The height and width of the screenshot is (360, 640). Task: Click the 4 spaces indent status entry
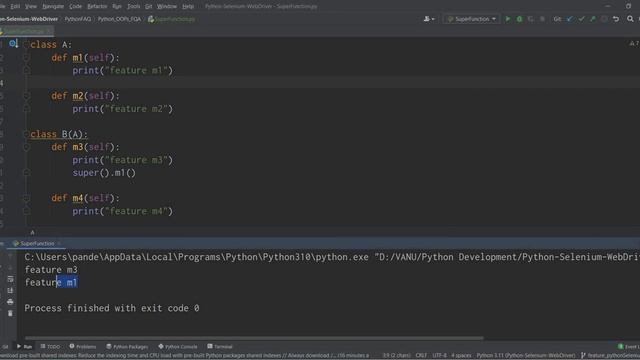click(461, 356)
